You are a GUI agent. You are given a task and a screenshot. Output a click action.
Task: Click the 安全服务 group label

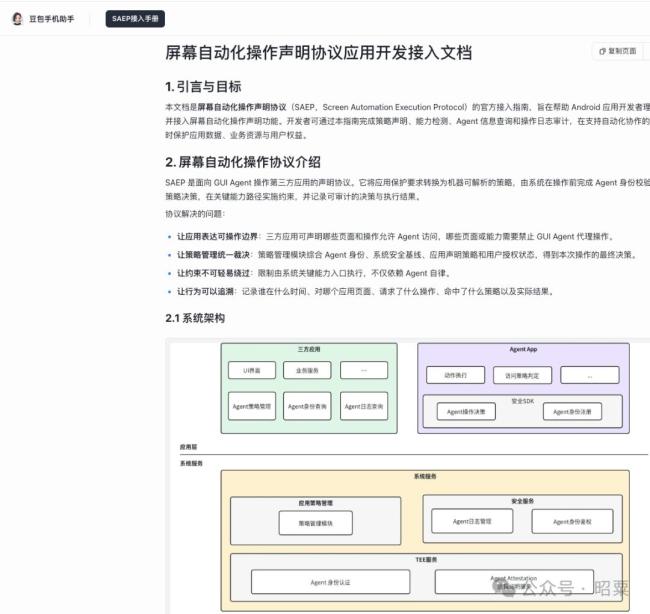(x=522, y=501)
